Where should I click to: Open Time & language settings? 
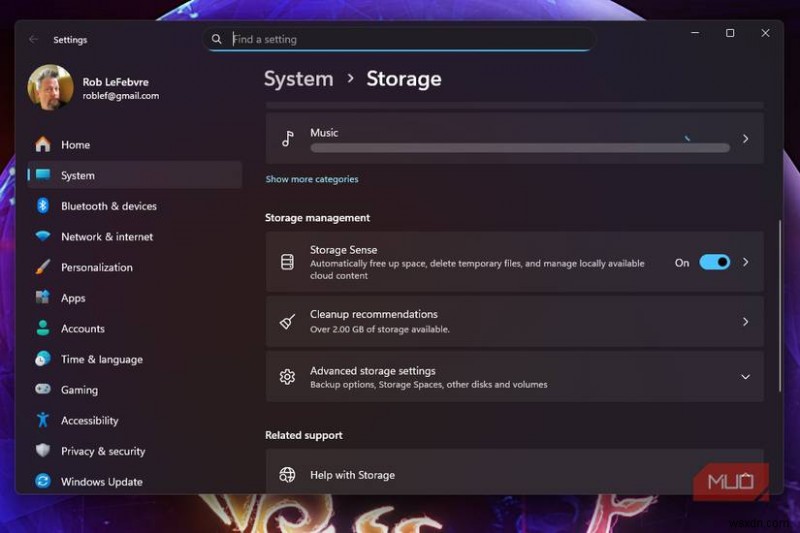135,359
